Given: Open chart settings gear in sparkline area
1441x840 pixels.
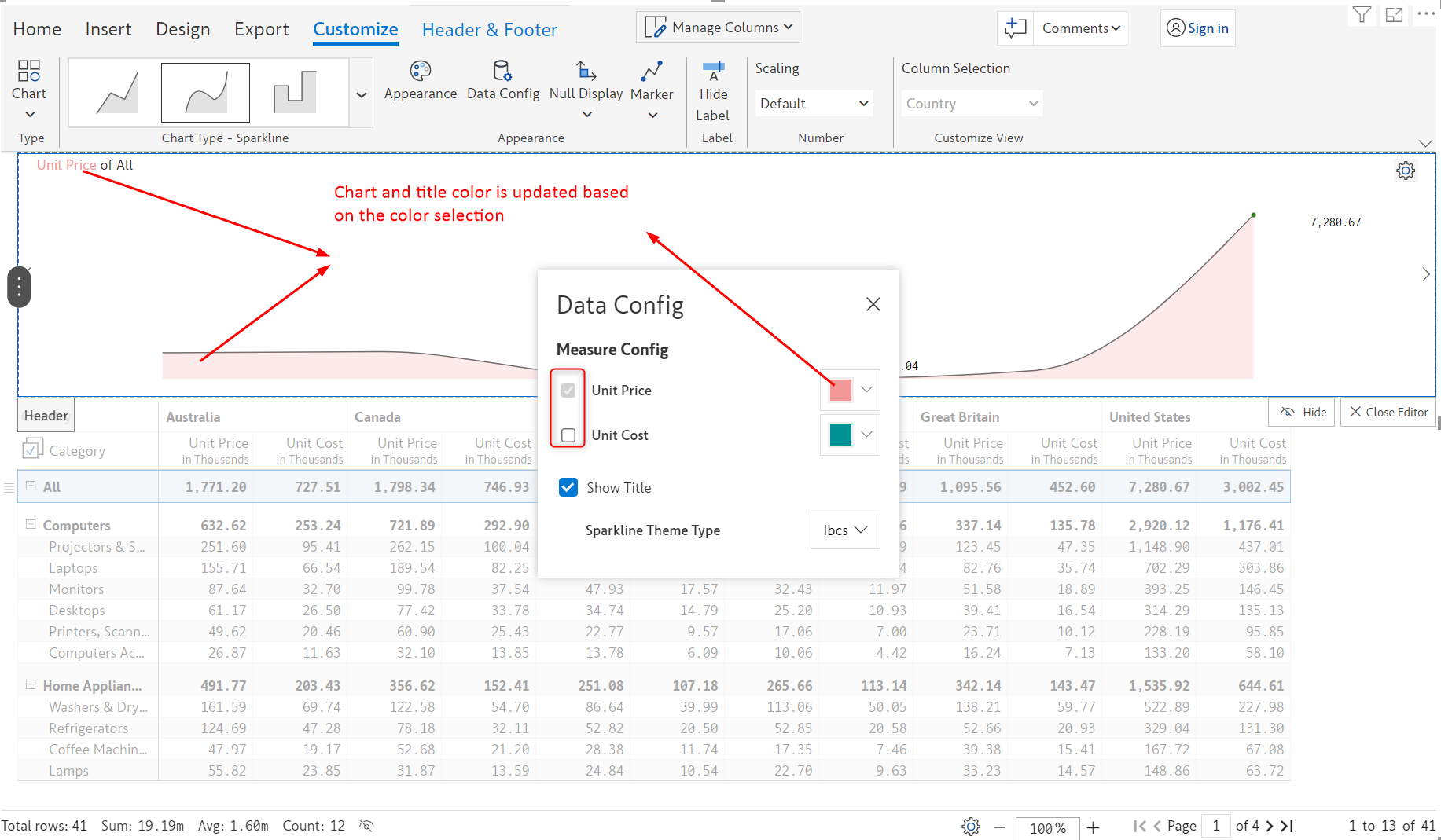Looking at the screenshot, I should click(1405, 171).
